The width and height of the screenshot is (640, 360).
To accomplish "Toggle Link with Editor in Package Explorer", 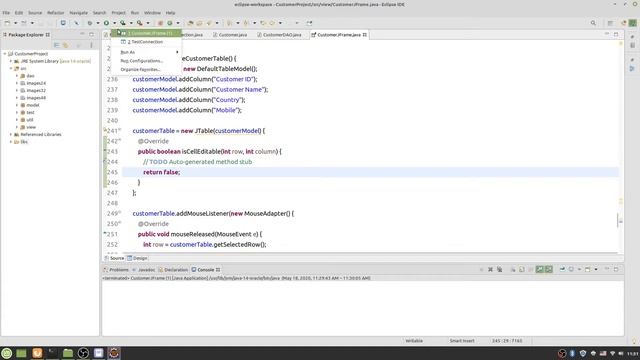I will point(66,45).
